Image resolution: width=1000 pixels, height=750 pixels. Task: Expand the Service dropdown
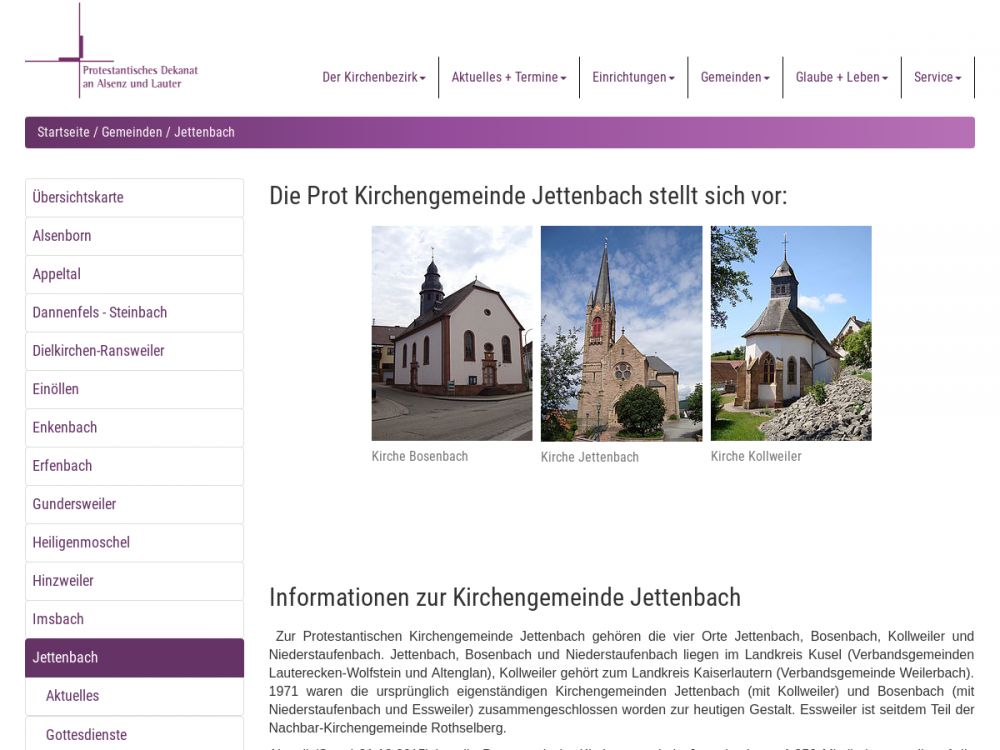pos(937,77)
